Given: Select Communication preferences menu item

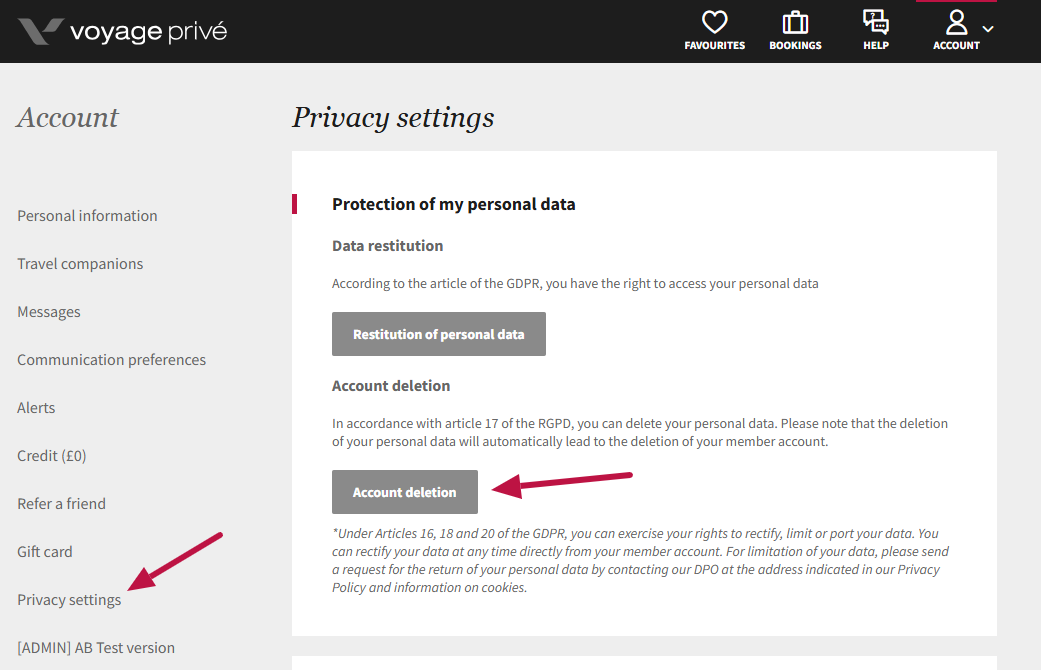Looking at the screenshot, I should pos(111,360).
